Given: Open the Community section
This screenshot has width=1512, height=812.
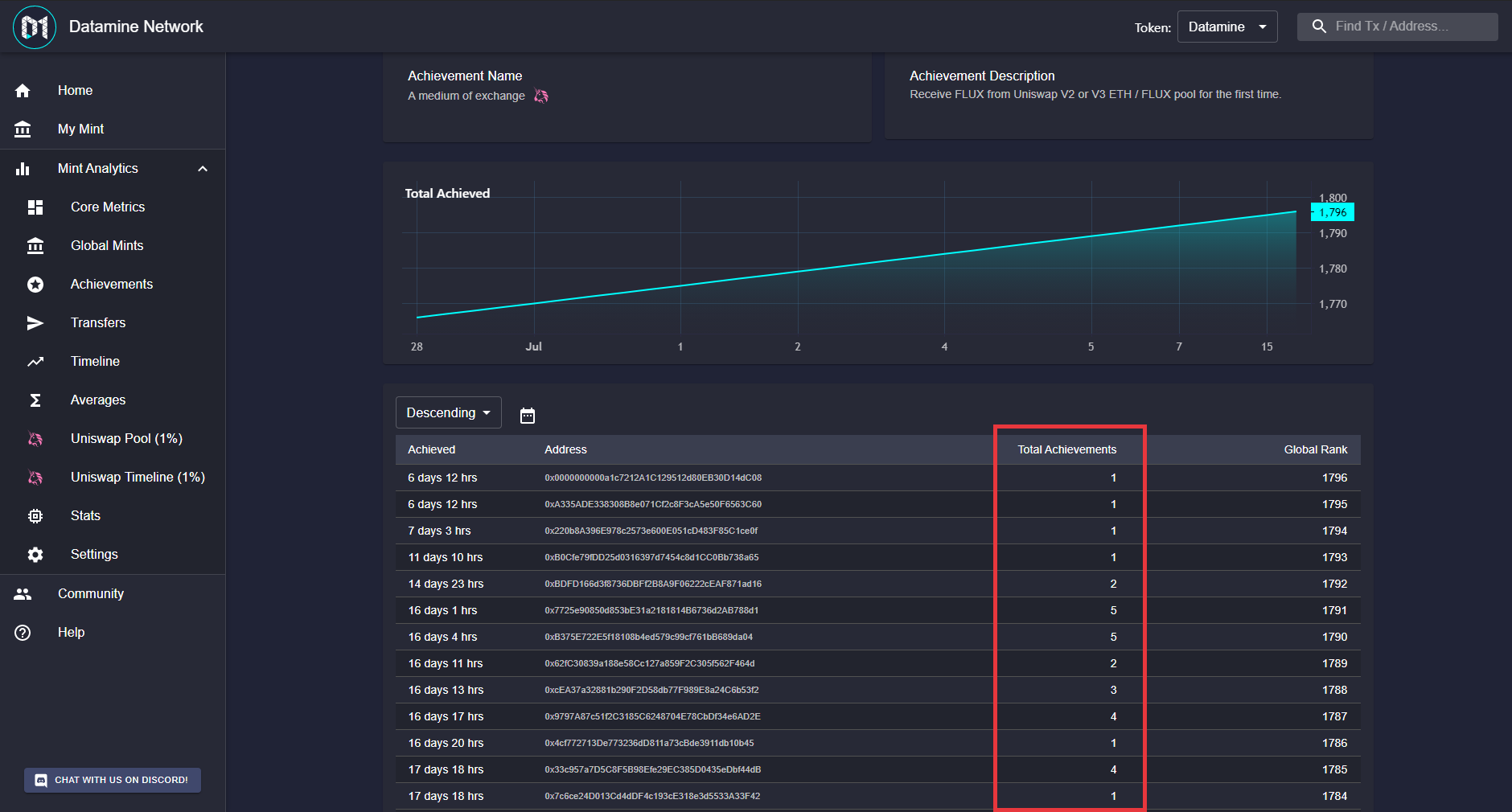Looking at the screenshot, I should [x=113, y=594].
